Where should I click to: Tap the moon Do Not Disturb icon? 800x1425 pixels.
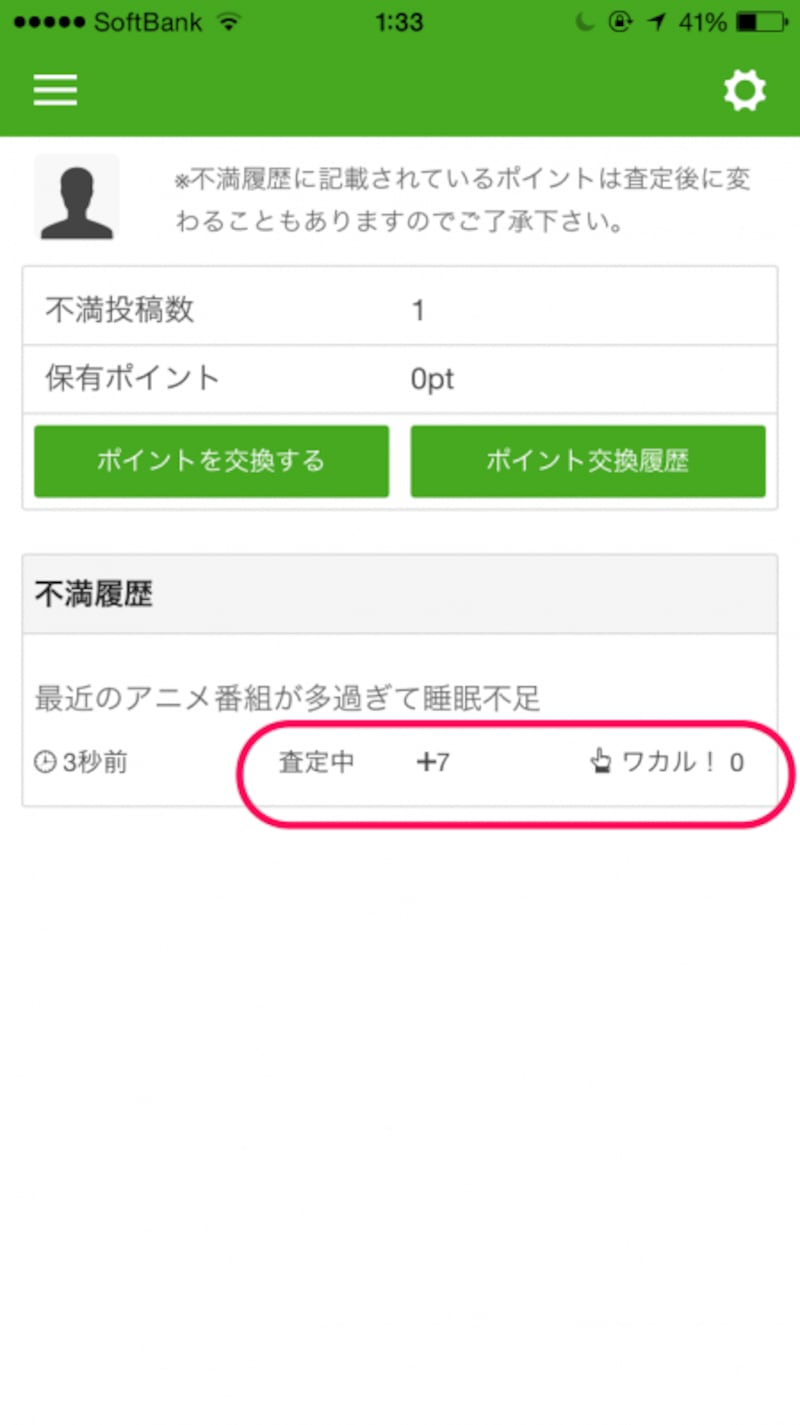pyautogui.click(x=586, y=22)
